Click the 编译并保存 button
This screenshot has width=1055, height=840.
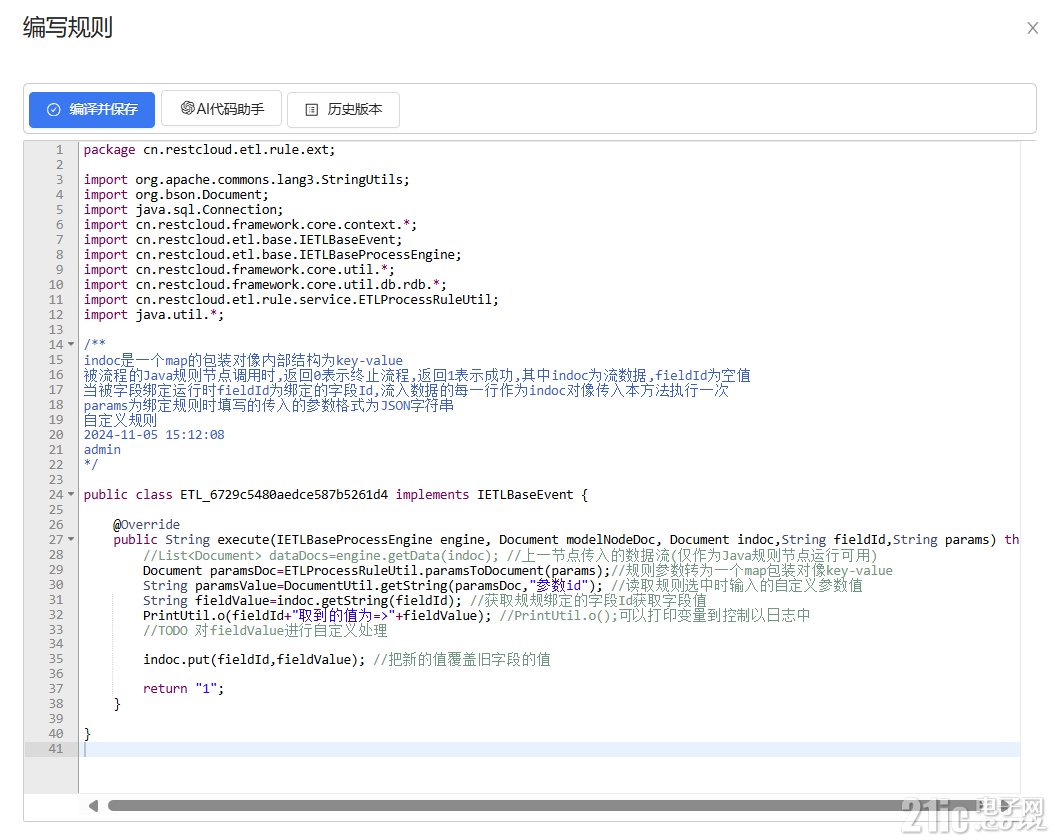(92, 110)
